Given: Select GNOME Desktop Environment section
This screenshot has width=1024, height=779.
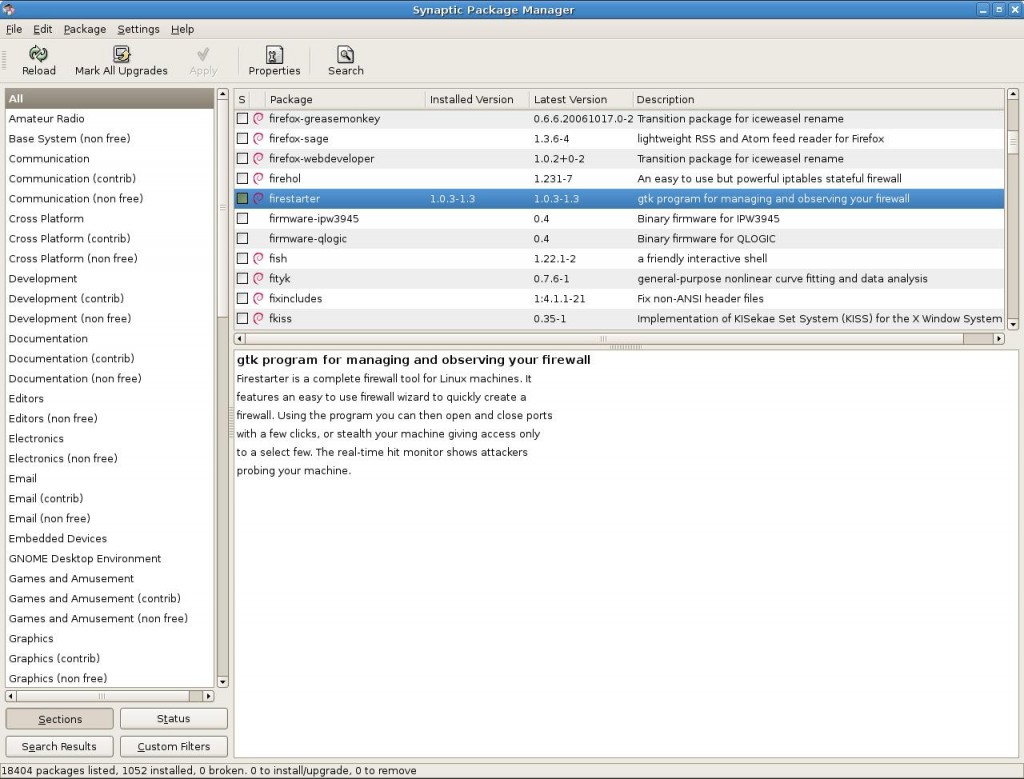Looking at the screenshot, I should [110, 558].
